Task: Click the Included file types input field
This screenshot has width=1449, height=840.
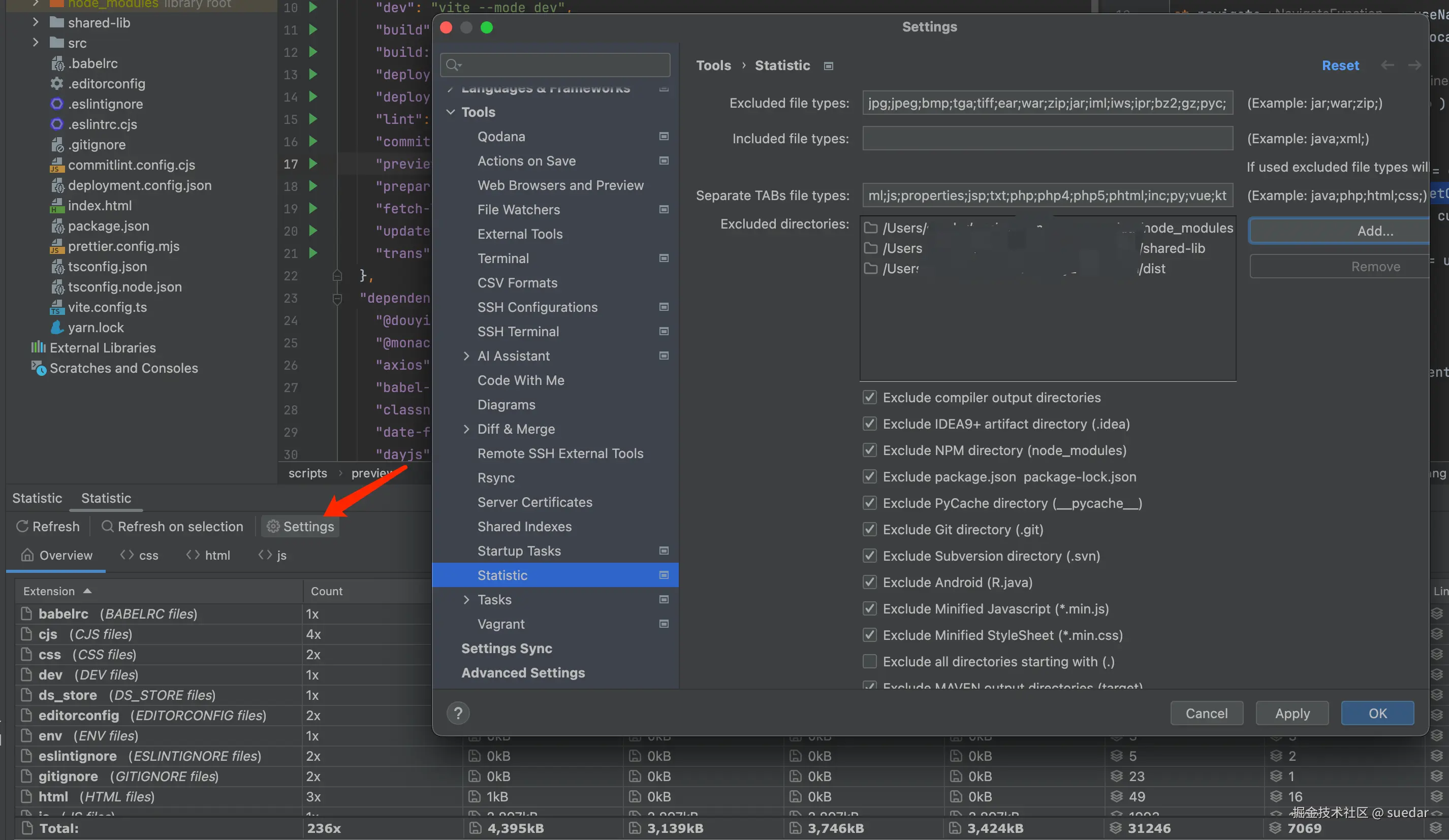Action: click(1047, 139)
